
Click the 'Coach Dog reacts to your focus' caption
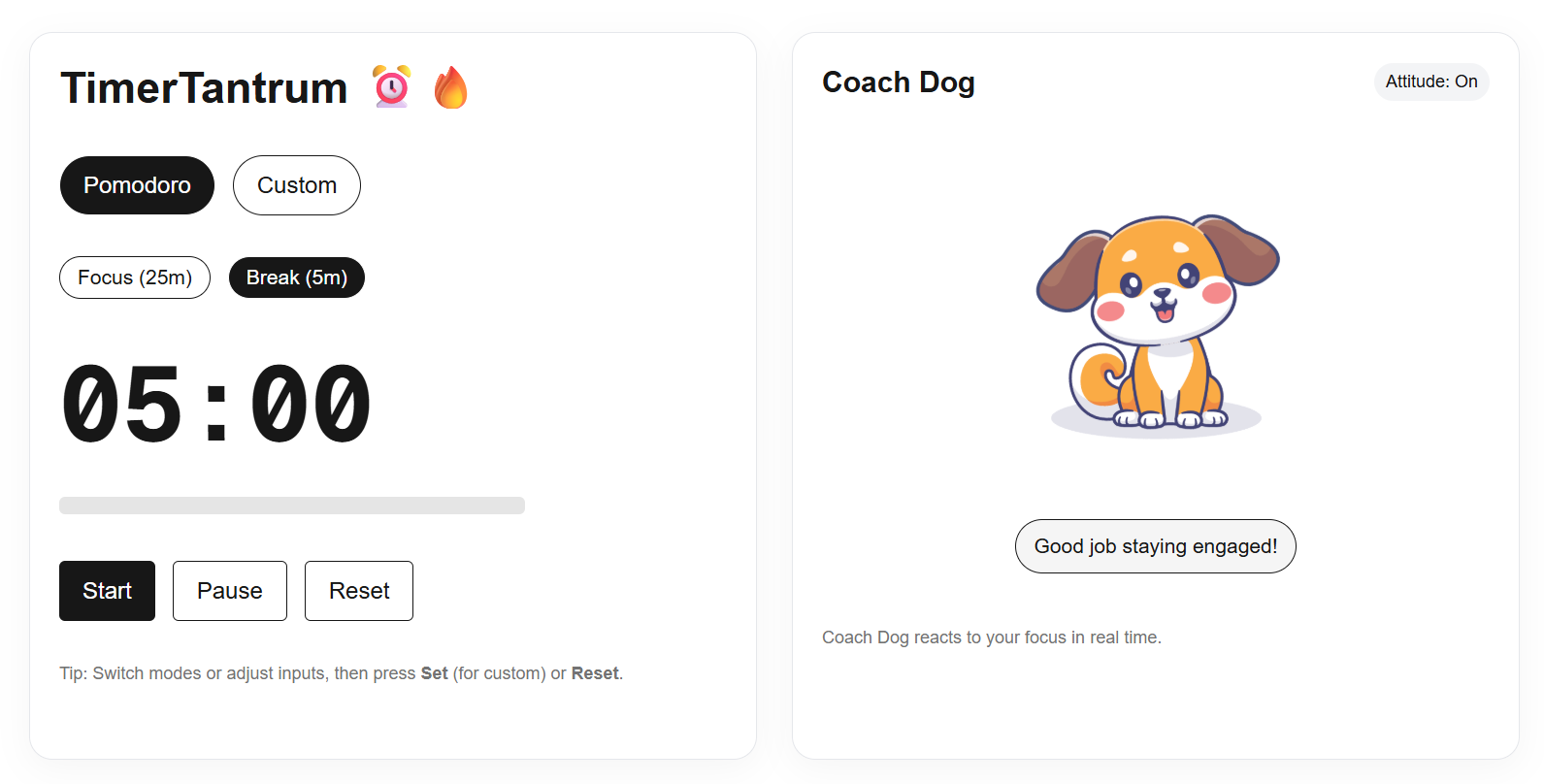click(992, 637)
